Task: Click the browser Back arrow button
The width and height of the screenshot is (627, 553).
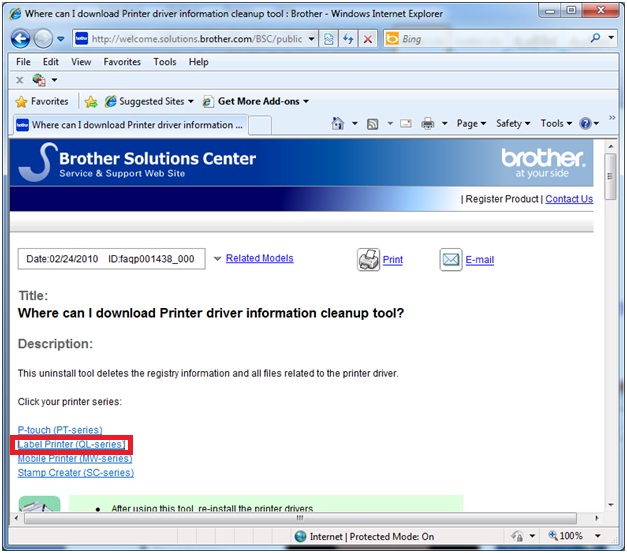Action: 21,38
